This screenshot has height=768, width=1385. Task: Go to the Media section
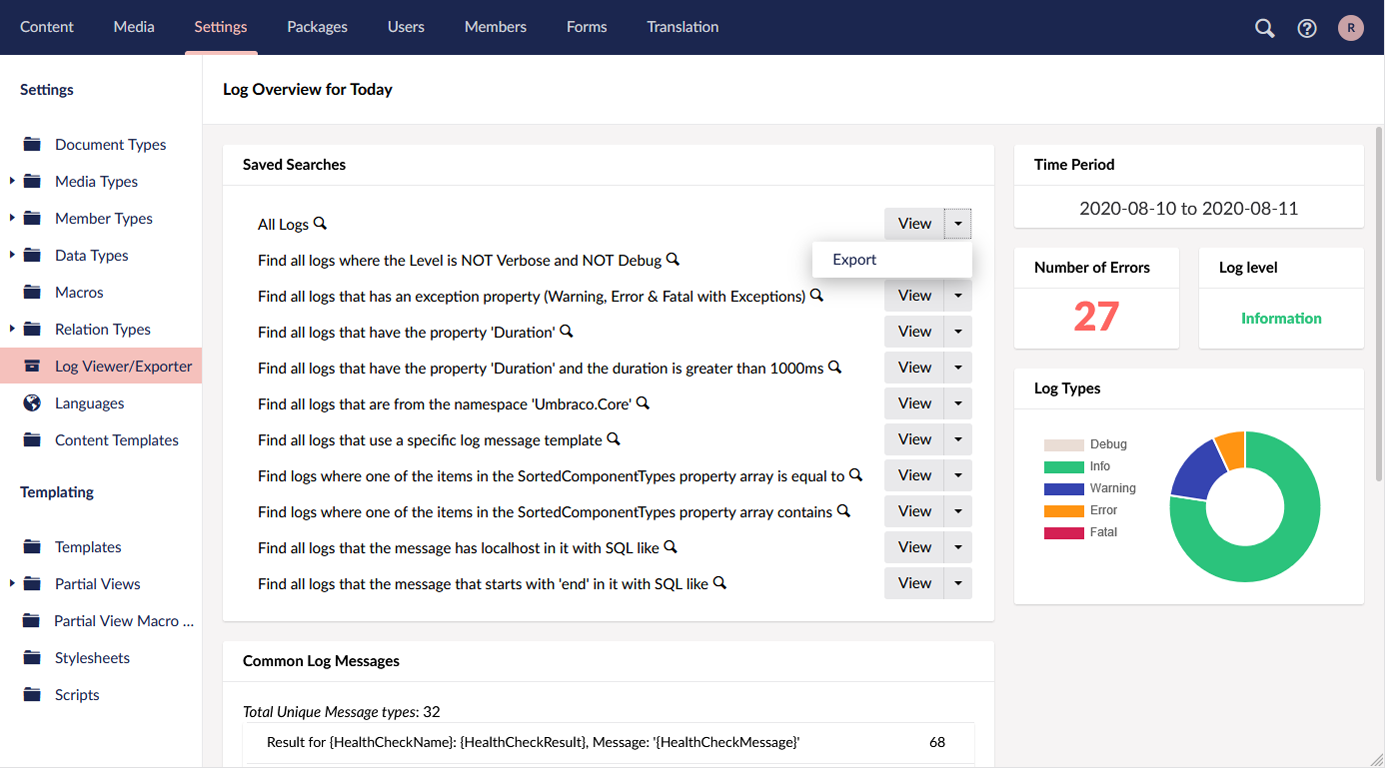[x=134, y=27]
